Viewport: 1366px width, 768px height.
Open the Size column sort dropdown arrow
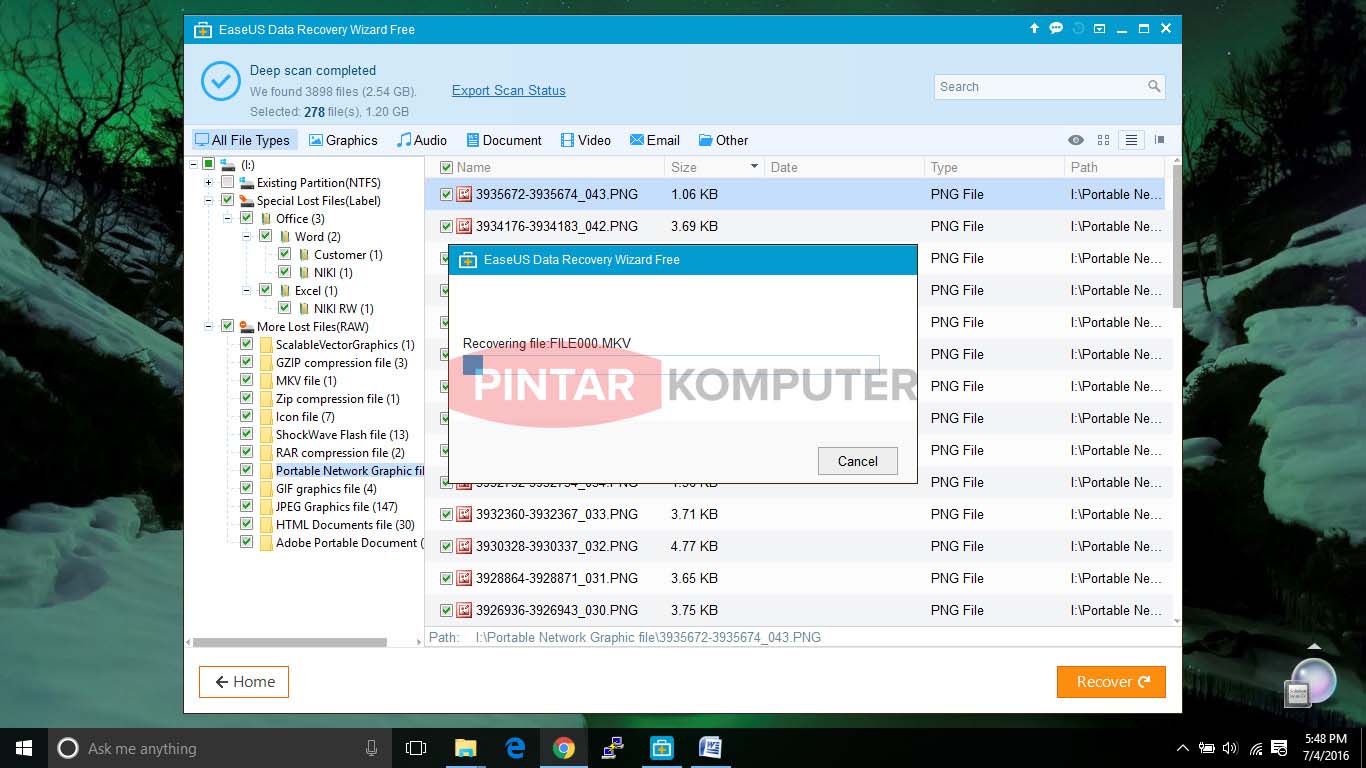tap(753, 167)
